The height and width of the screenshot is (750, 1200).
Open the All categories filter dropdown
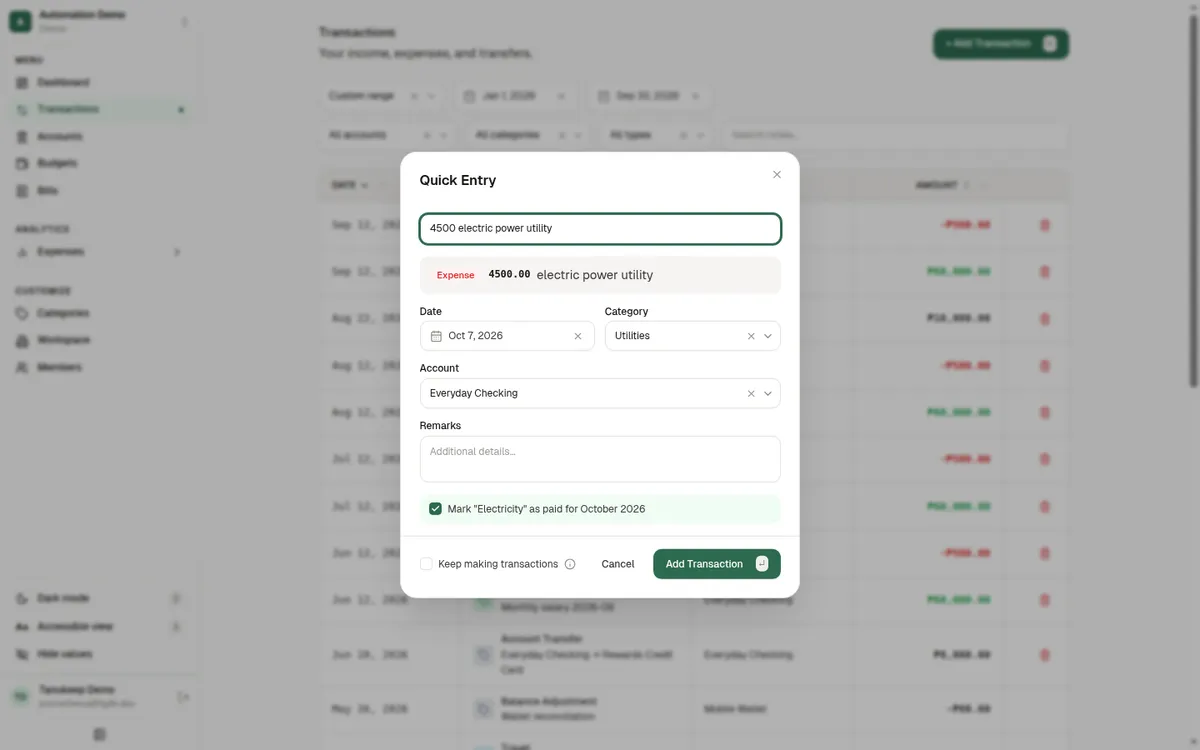(x=529, y=135)
